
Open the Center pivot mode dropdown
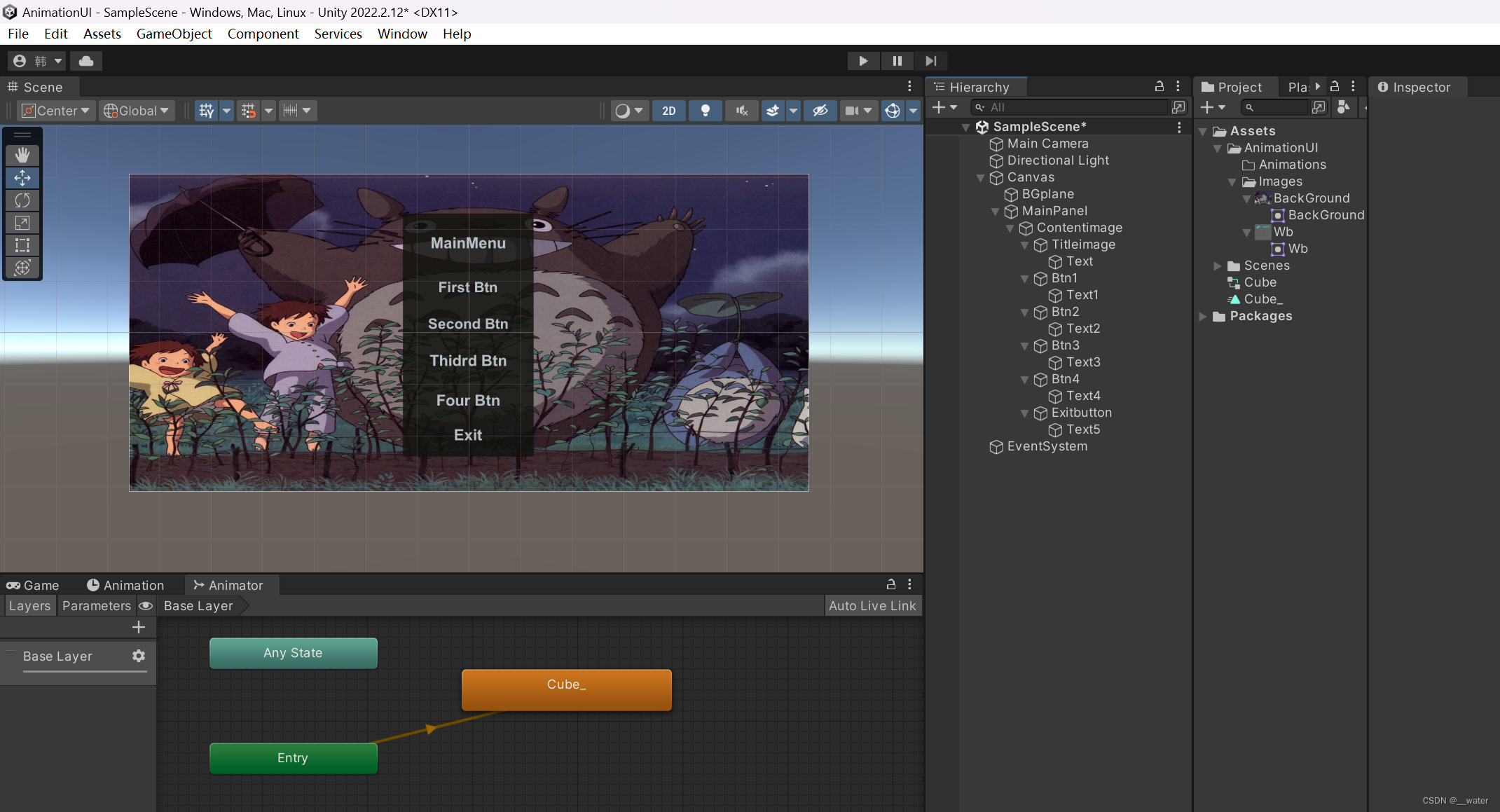point(56,111)
